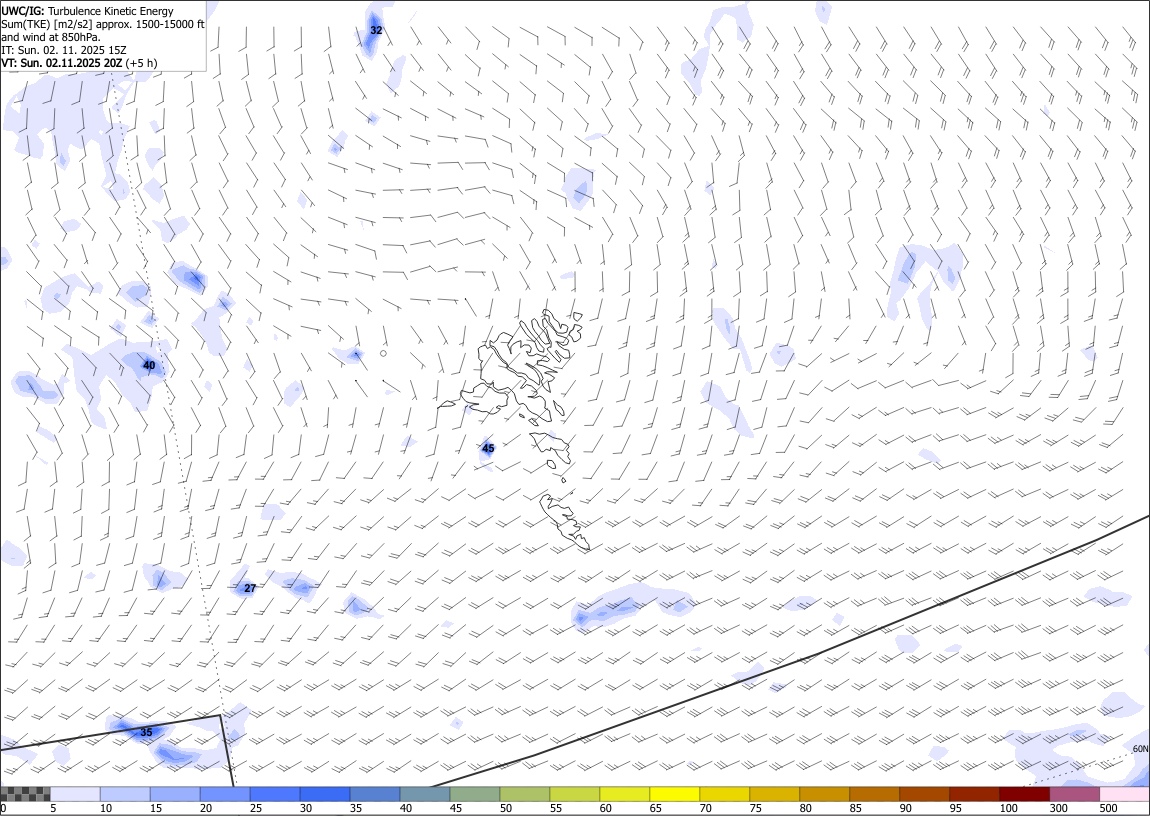
Task: Click the checkered 0–5 legend swatch
Action: [x=26, y=794]
